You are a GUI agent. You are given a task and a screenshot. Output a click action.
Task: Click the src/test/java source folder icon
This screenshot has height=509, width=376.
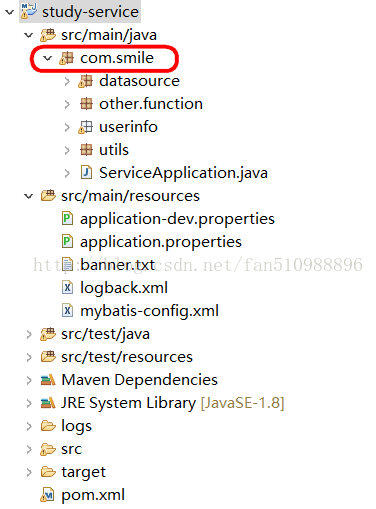pyautogui.click(x=48, y=334)
